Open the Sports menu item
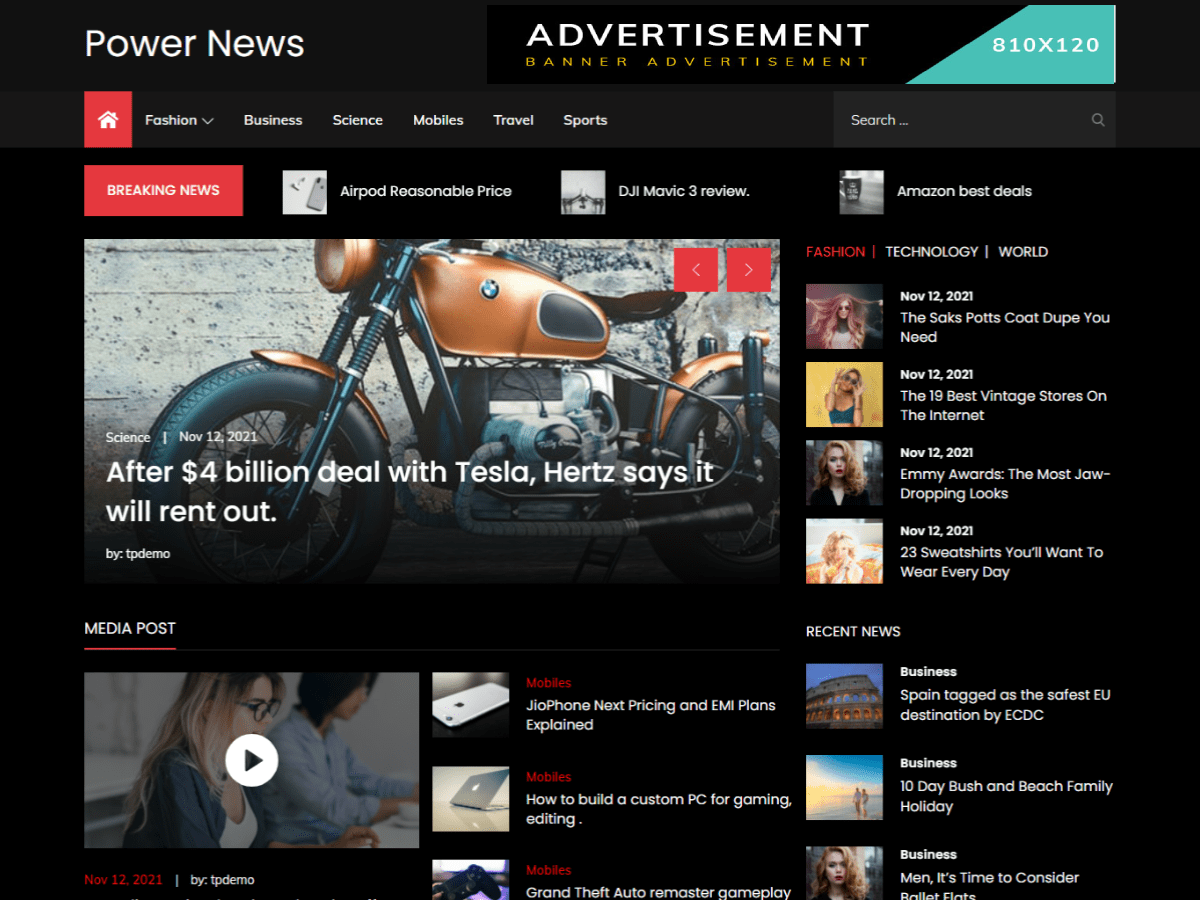 tap(585, 119)
